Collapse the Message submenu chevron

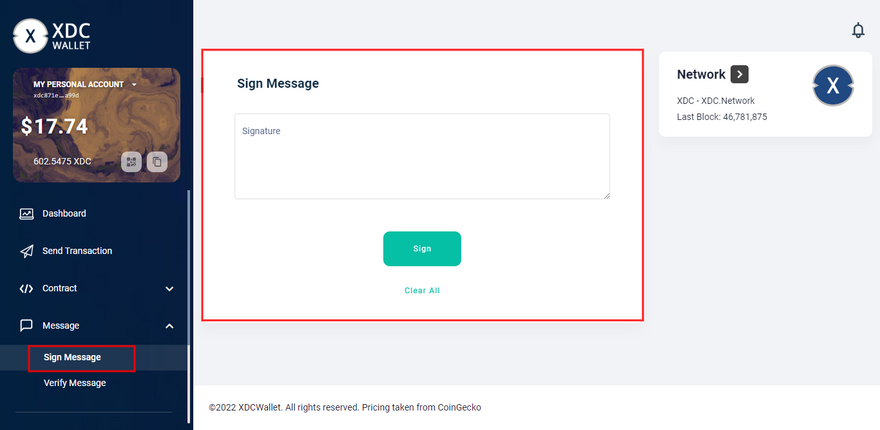coord(169,326)
